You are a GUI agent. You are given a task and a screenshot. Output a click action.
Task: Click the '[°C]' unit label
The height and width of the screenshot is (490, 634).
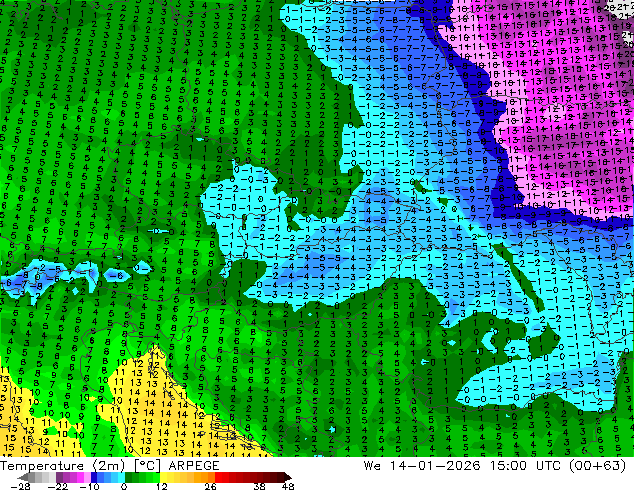(147, 466)
